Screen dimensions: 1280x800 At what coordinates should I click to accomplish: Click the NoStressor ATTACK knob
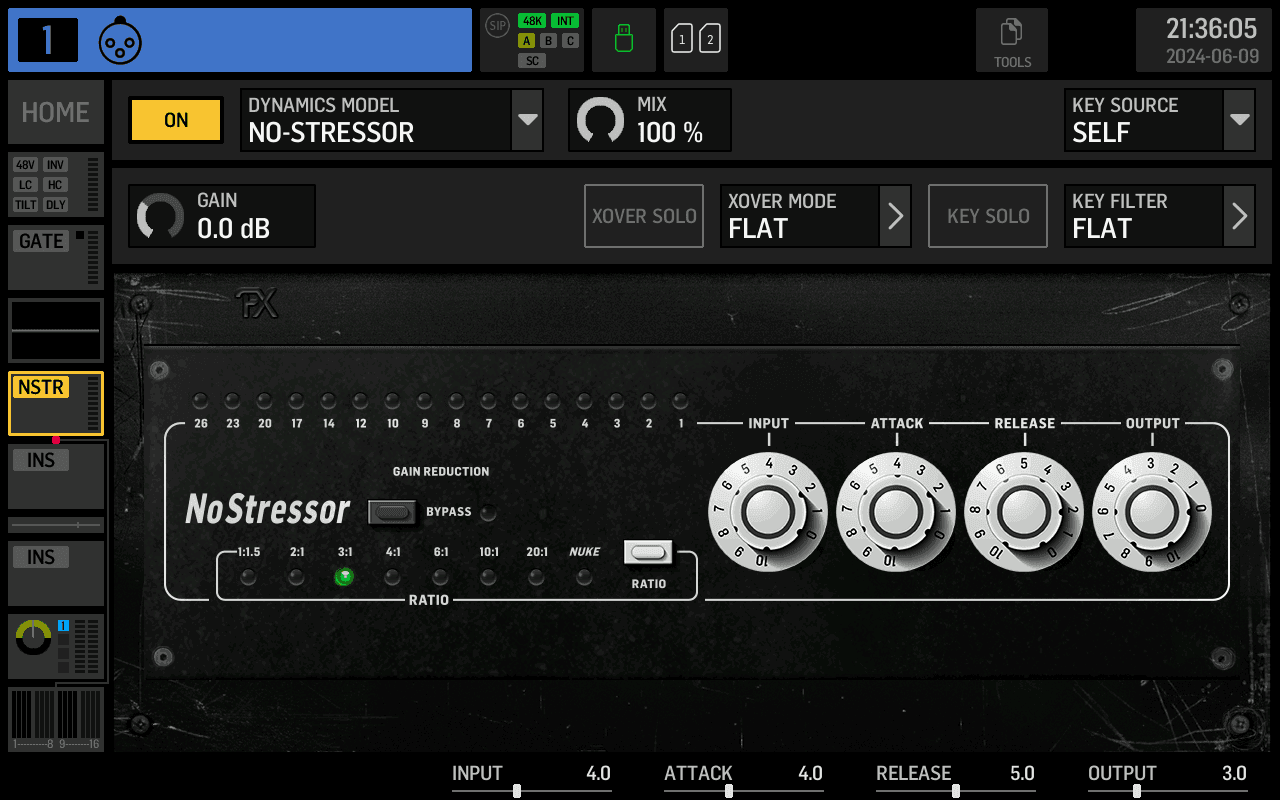[x=896, y=512]
